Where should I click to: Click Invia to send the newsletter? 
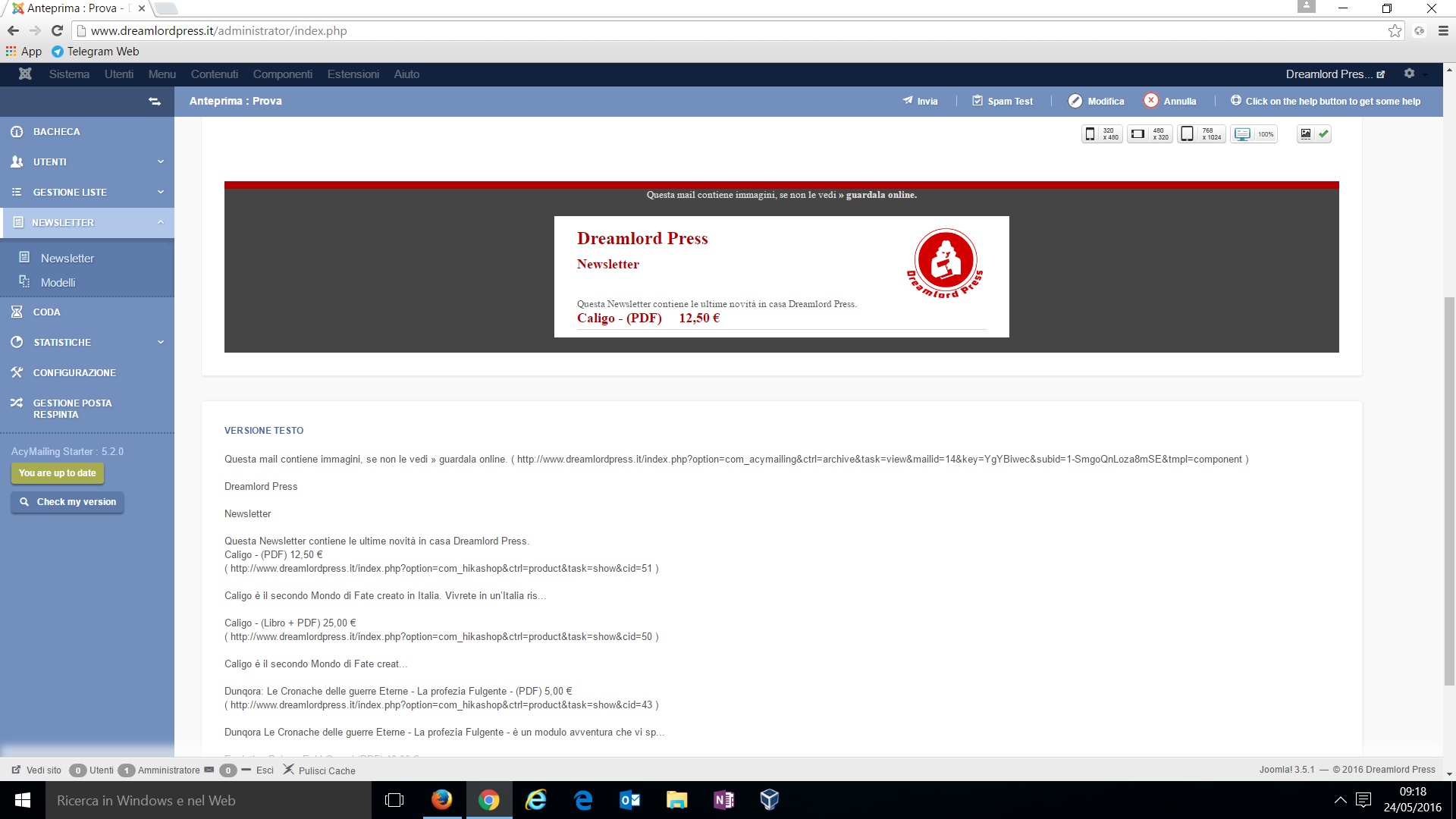point(920,101)
